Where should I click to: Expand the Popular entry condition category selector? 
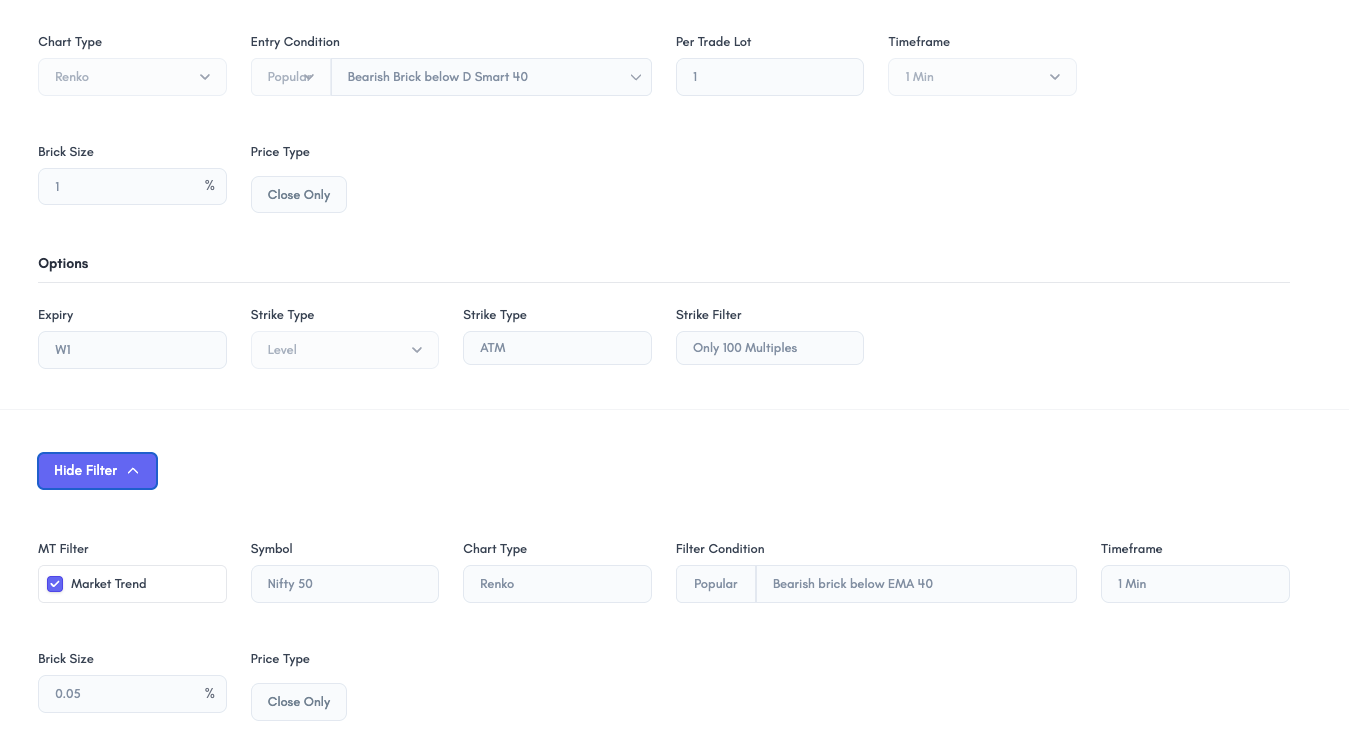click(x=291, y=77)
